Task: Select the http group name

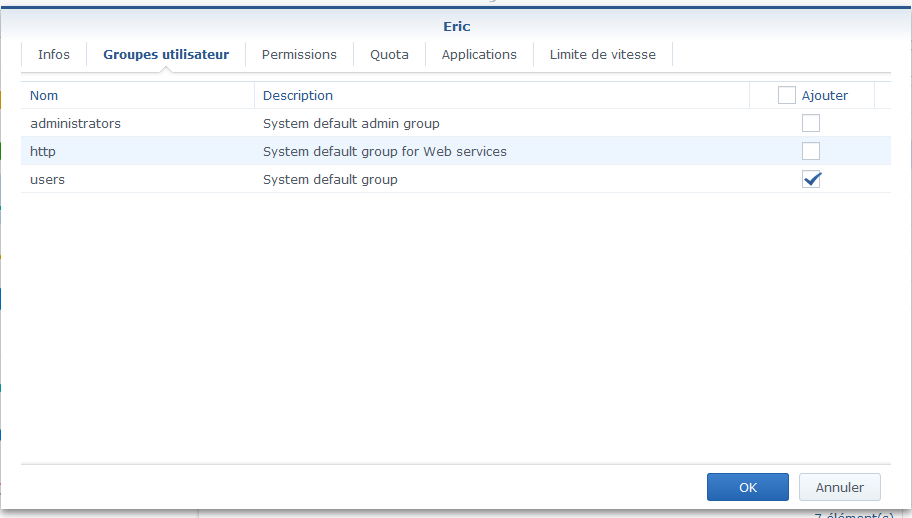Action: point(44,151)
